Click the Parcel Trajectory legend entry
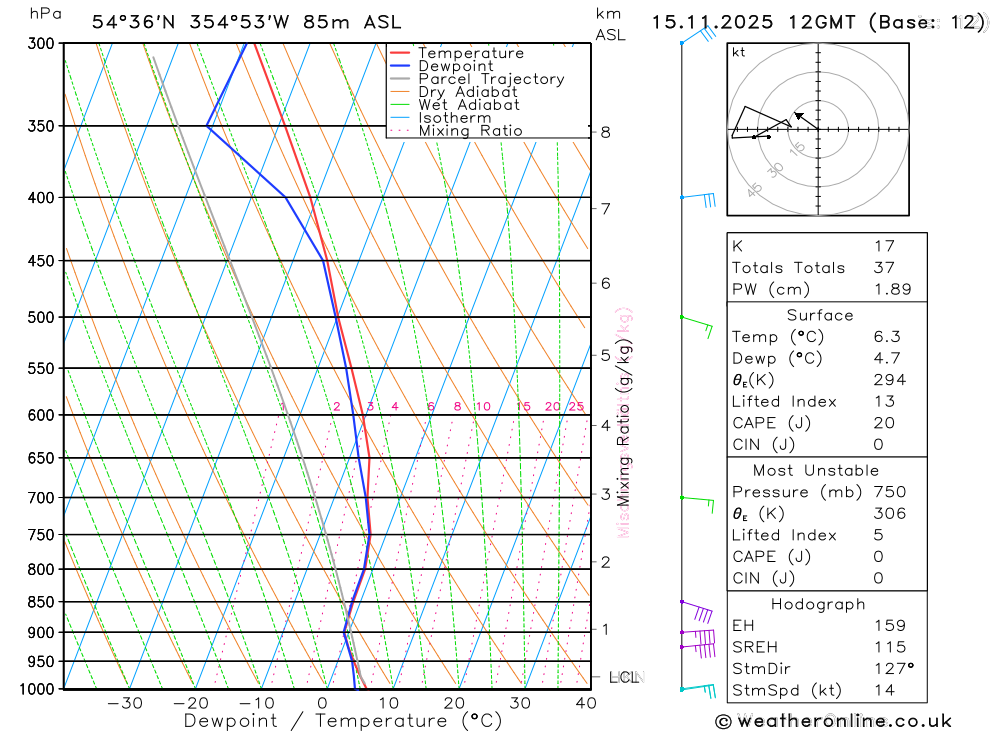Screen dimensions: 1000x733 [x=477, y=79]
